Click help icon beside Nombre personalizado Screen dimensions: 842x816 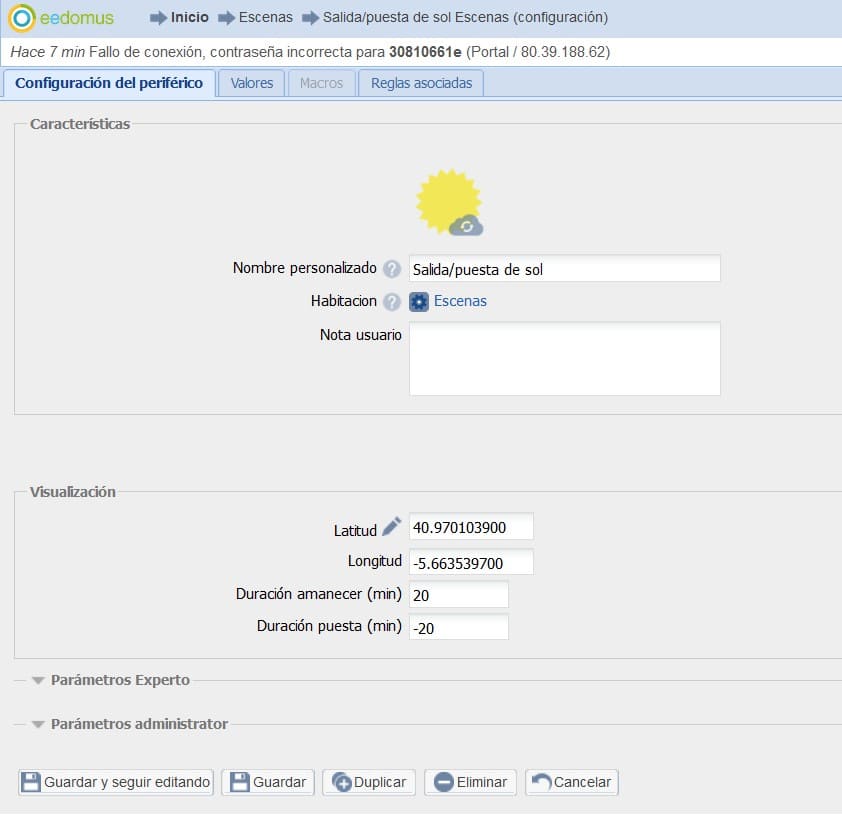(x=392, y=269)
